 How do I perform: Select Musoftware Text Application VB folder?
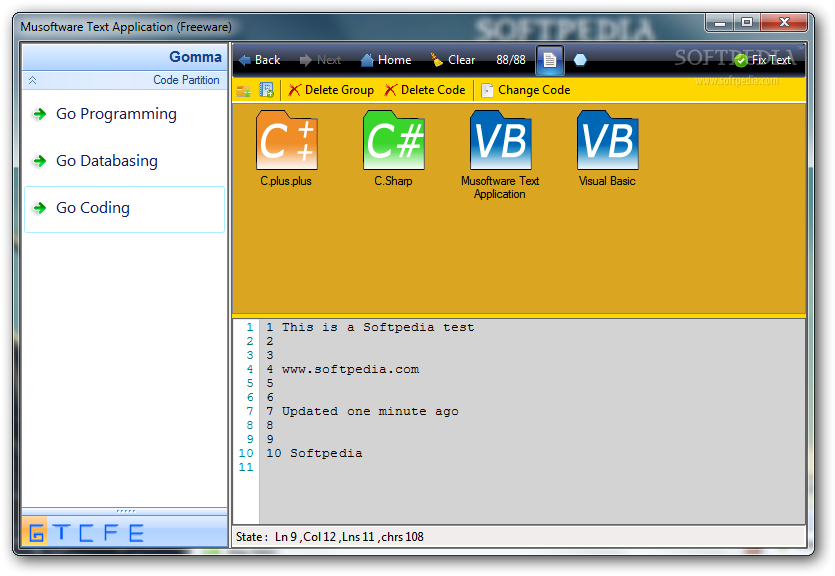pyautogui.click(x=501, y=140)
